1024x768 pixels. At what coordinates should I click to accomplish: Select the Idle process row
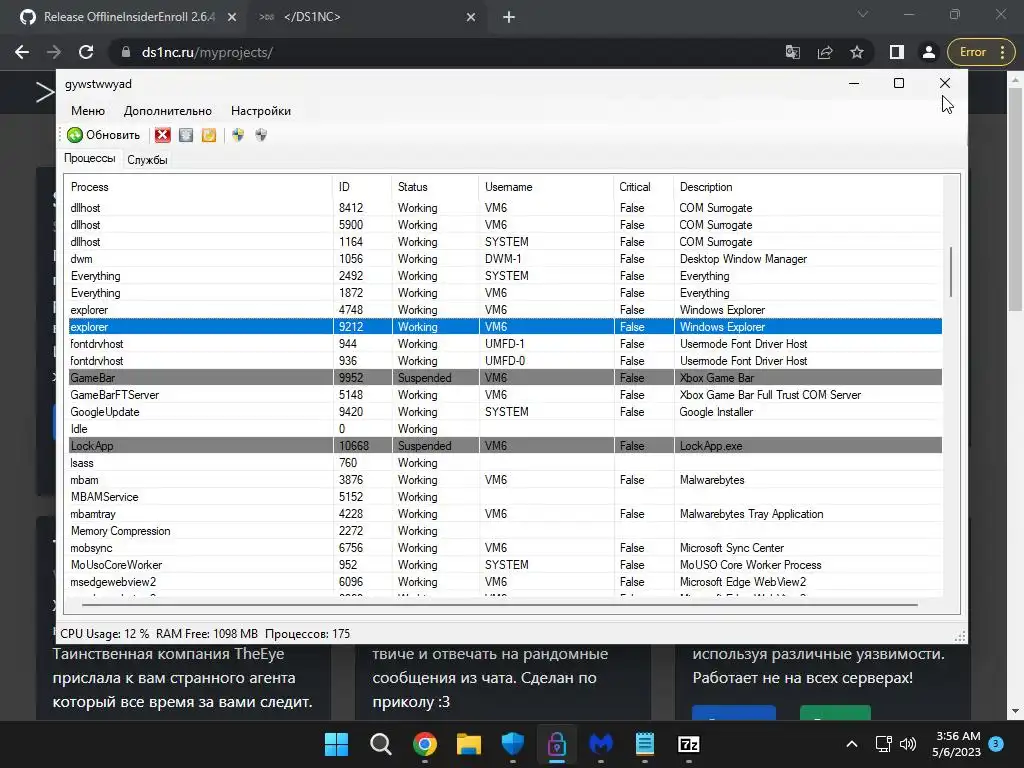coord(505,428)
